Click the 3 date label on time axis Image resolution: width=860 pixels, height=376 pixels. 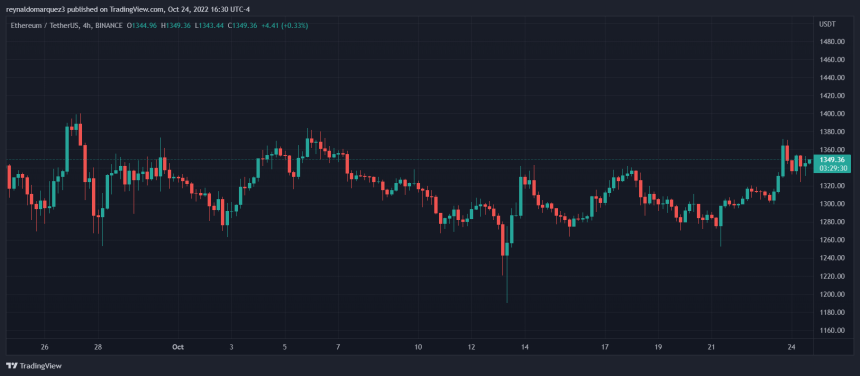click(231, 347)
